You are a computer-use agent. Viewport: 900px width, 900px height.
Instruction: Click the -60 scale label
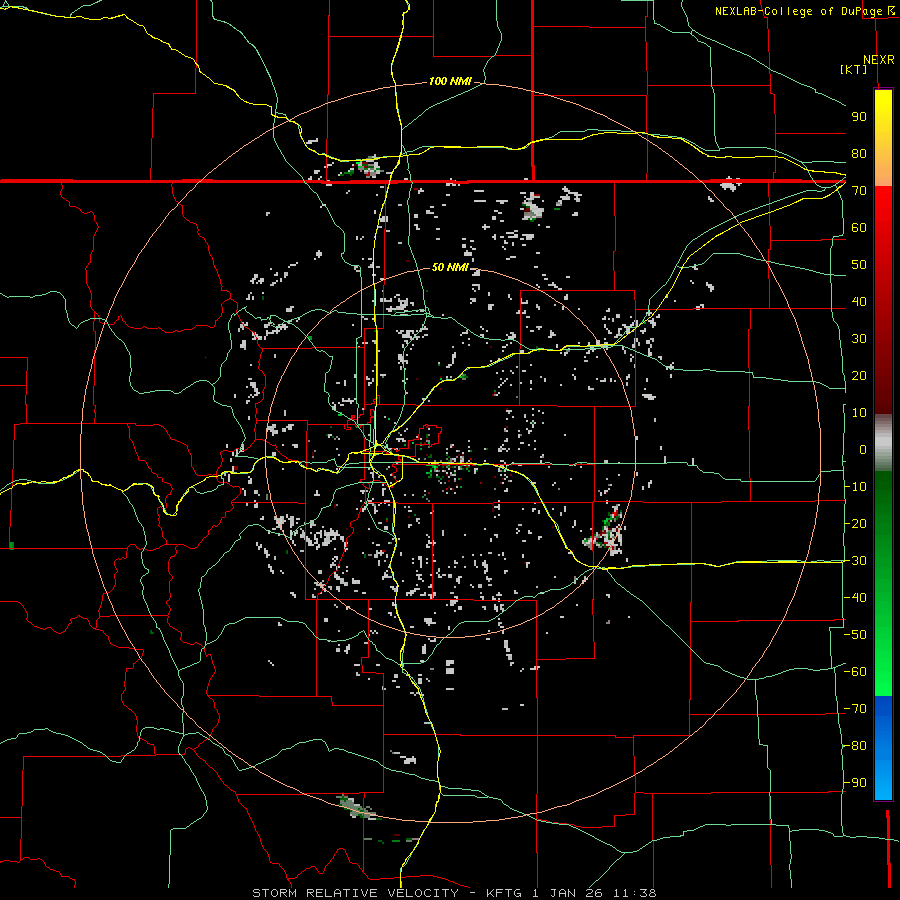[855, 672]
